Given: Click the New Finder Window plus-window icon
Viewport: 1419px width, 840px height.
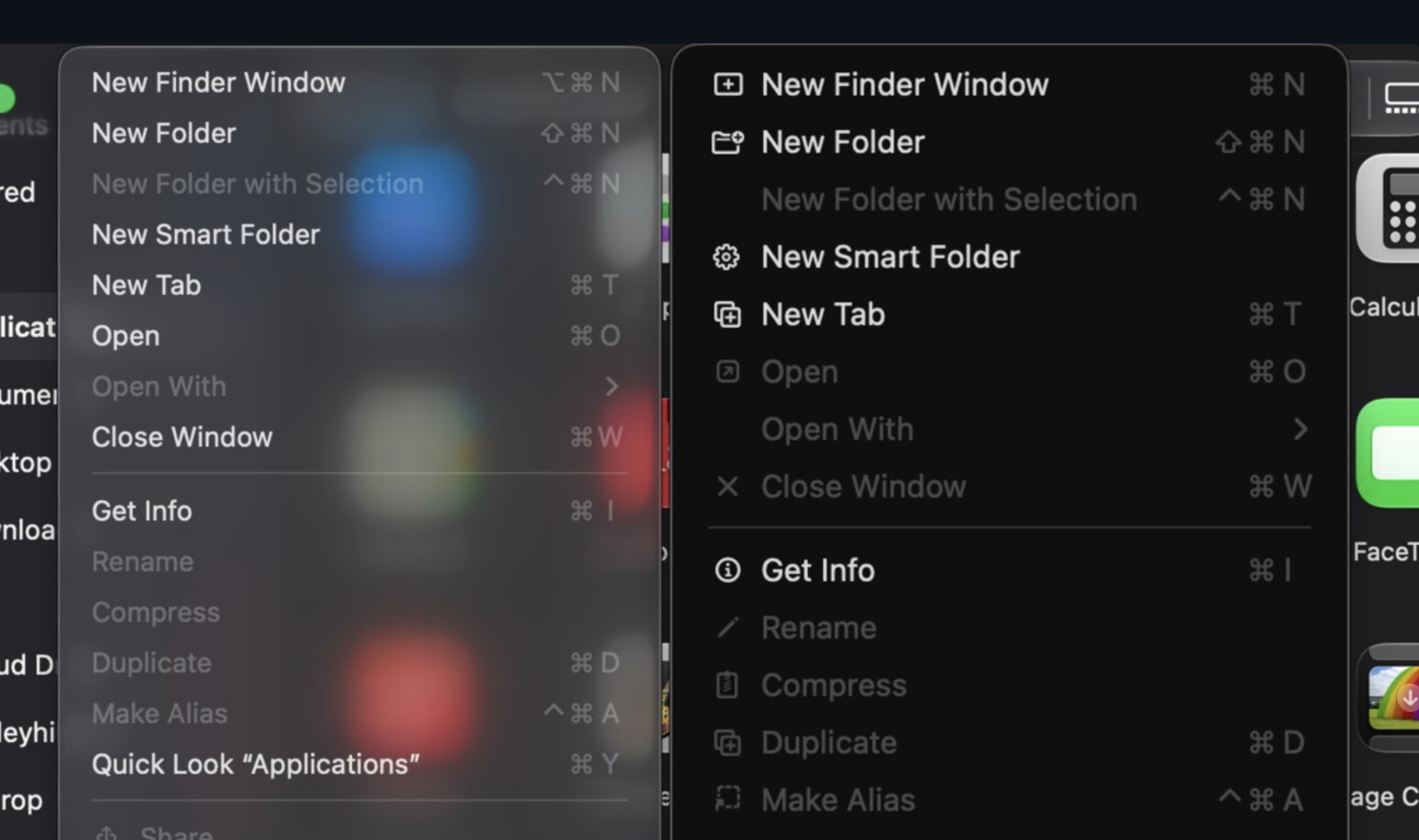Looking at the screenshot, I should [x=728, y=84].
